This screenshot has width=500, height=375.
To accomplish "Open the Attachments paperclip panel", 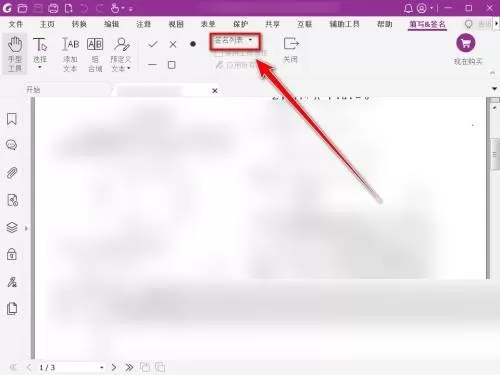I will click(12, 173).
